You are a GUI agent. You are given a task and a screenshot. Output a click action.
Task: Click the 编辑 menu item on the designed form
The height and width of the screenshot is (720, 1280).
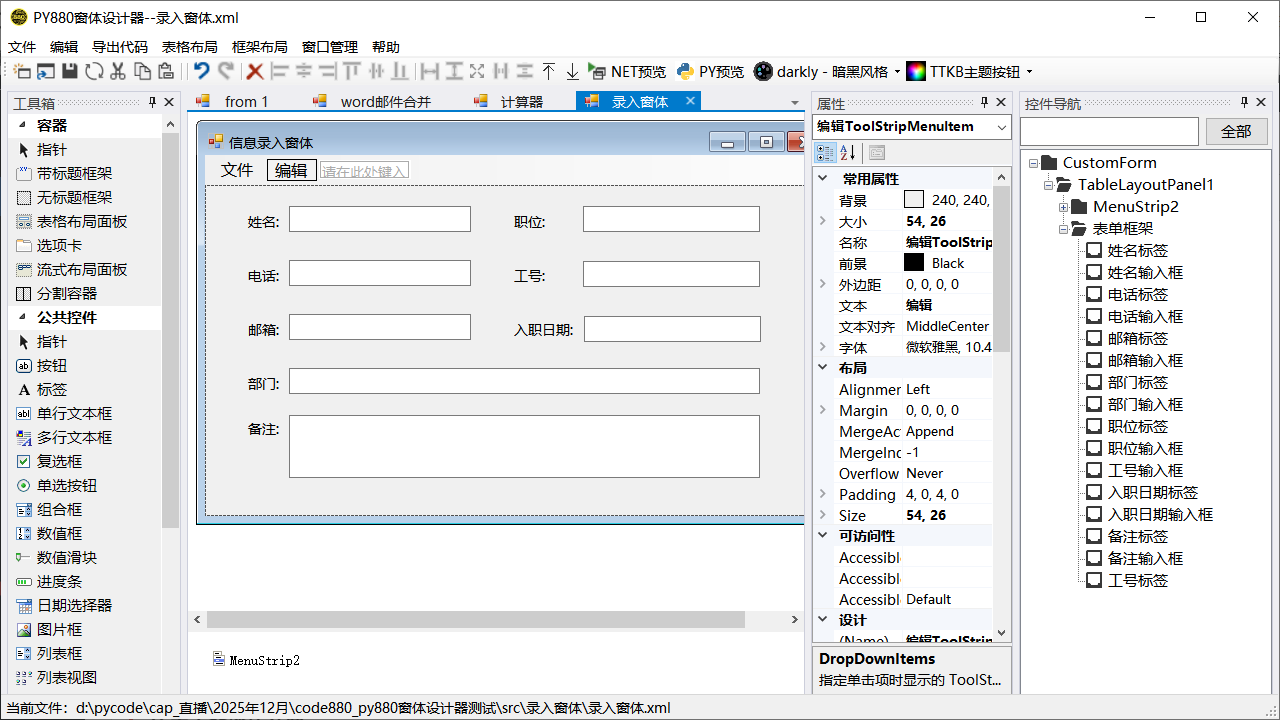click(291, 170)
